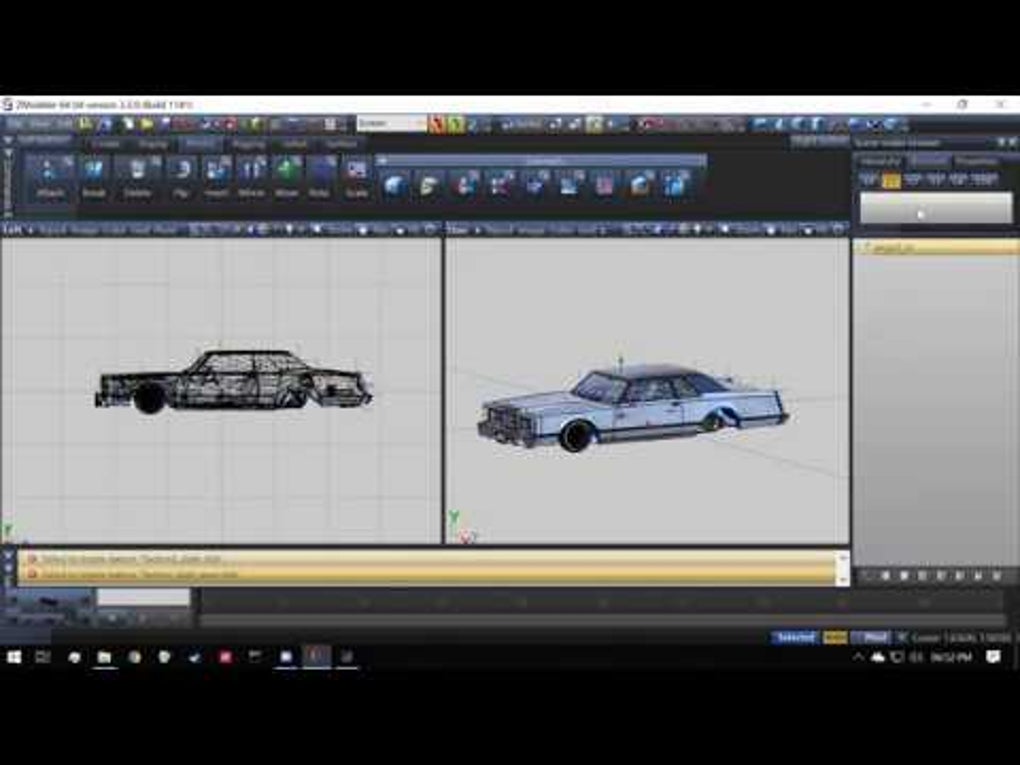The width and height of the screenshot is (1020, 765).
Task: Maximize the right viewport using its header's last icon
Action: point(838,229)
